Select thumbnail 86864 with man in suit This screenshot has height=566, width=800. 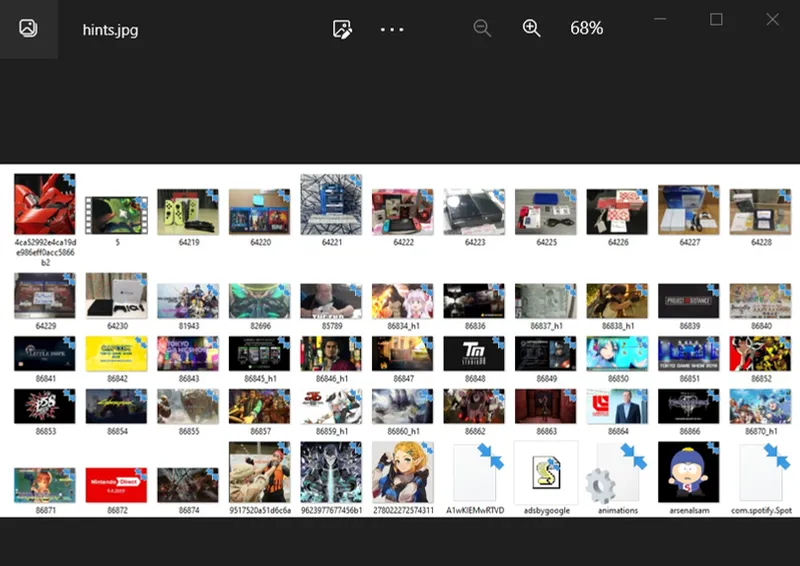point(617,406)
